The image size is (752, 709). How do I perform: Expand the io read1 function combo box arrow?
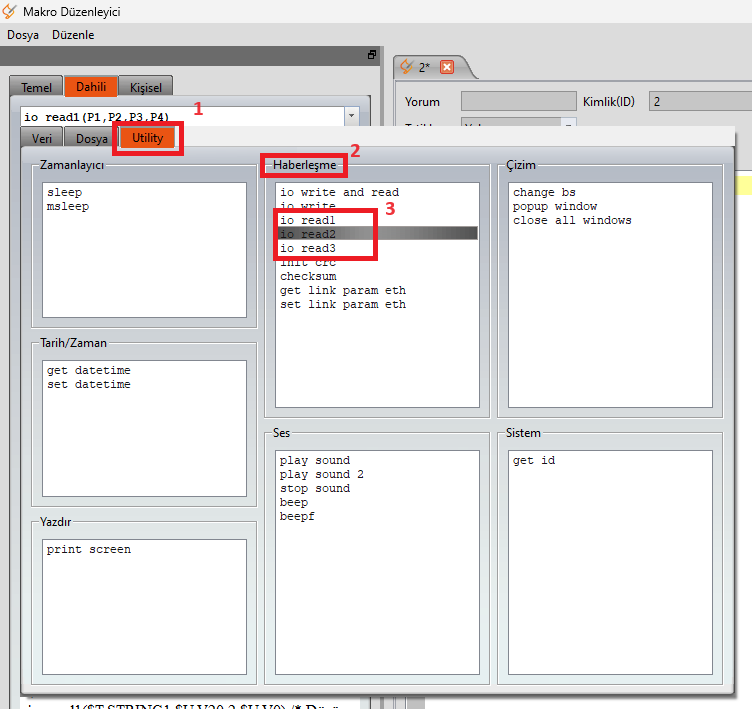coord(351,116)
